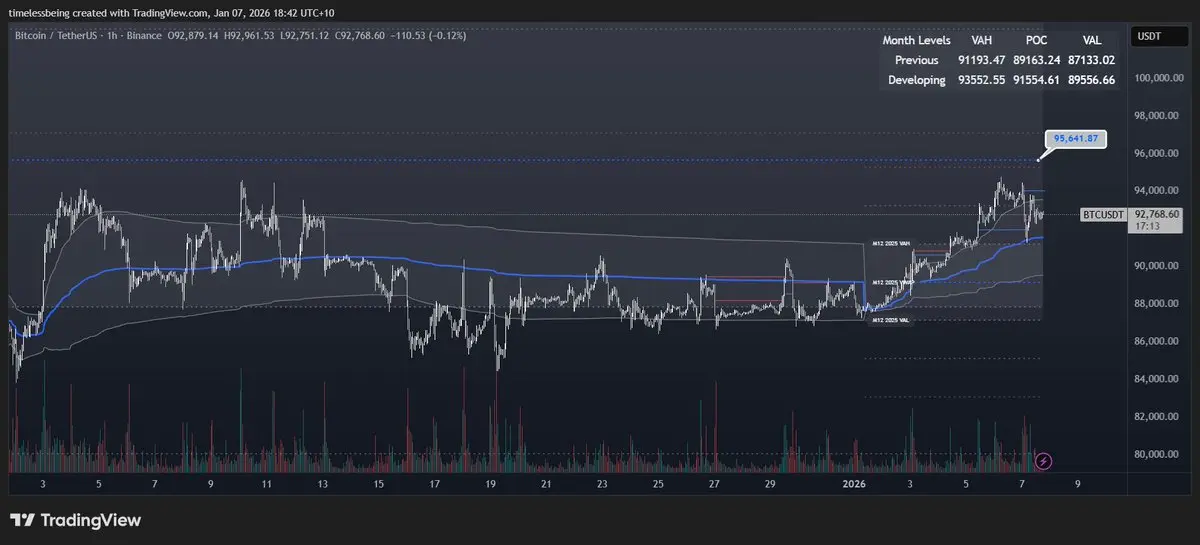Click the Month Levels table header
The height and width of the screenshot is (545, 1200).
coord(916,40)
